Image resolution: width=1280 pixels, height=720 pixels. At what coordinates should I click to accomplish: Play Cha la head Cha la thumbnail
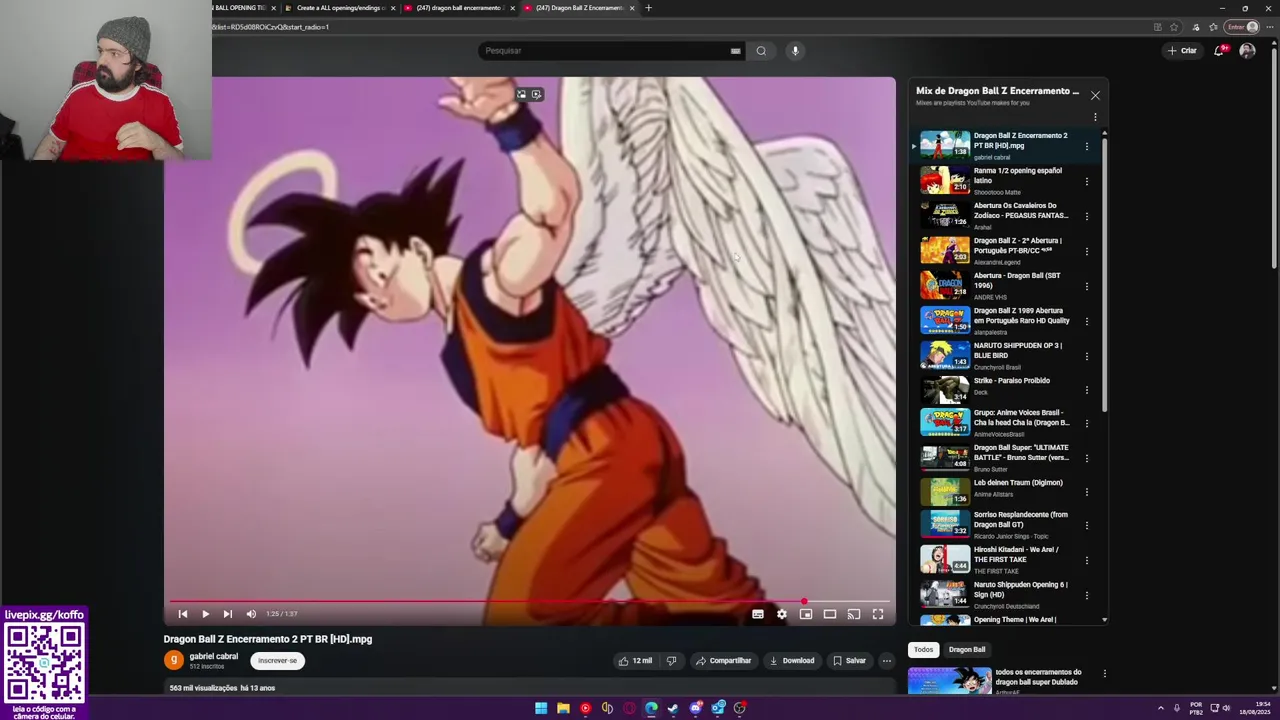(945, 422)
